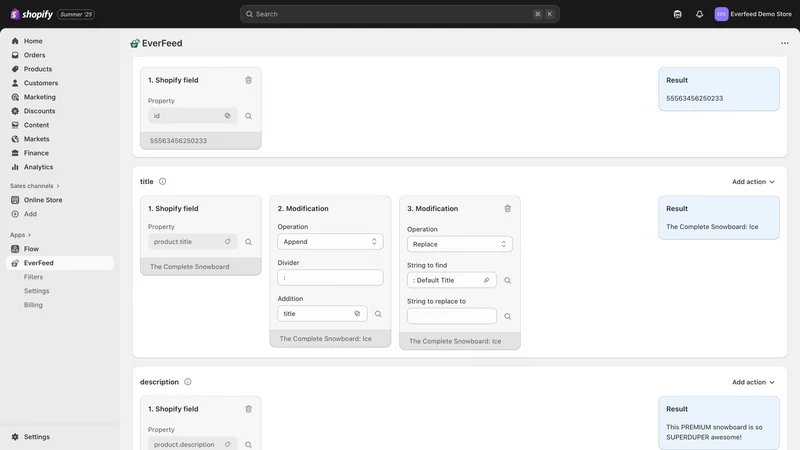
Task: Select the result text 55563456250233
Action: click(694, 98)
